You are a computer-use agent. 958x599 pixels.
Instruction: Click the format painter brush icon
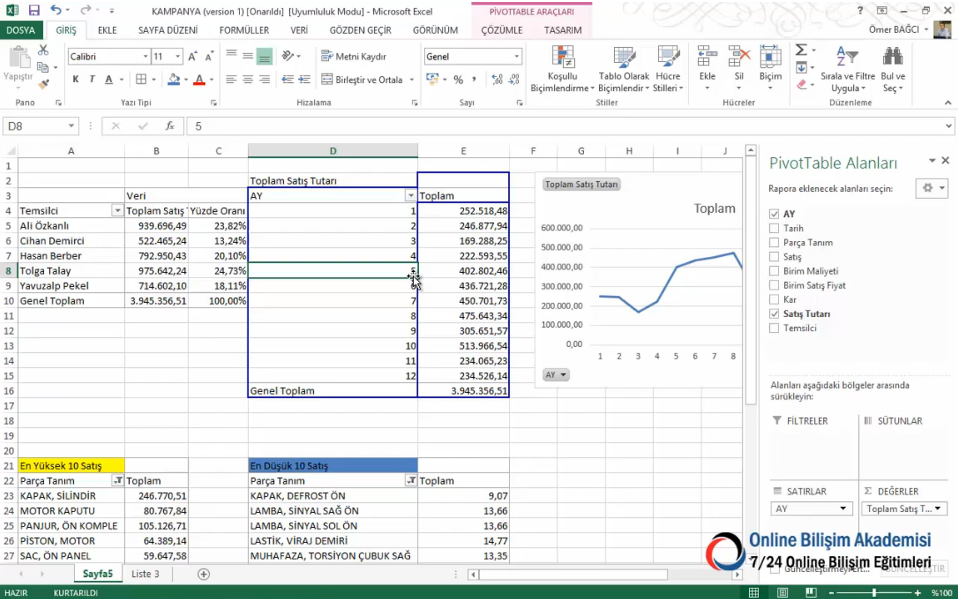coord(43,84)
